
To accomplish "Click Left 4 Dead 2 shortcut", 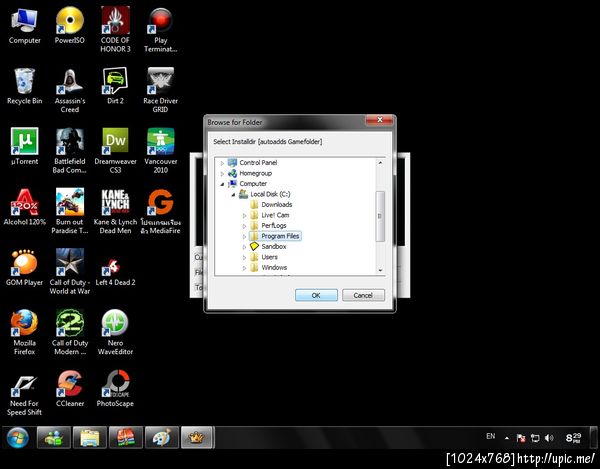I will point(115,272).
